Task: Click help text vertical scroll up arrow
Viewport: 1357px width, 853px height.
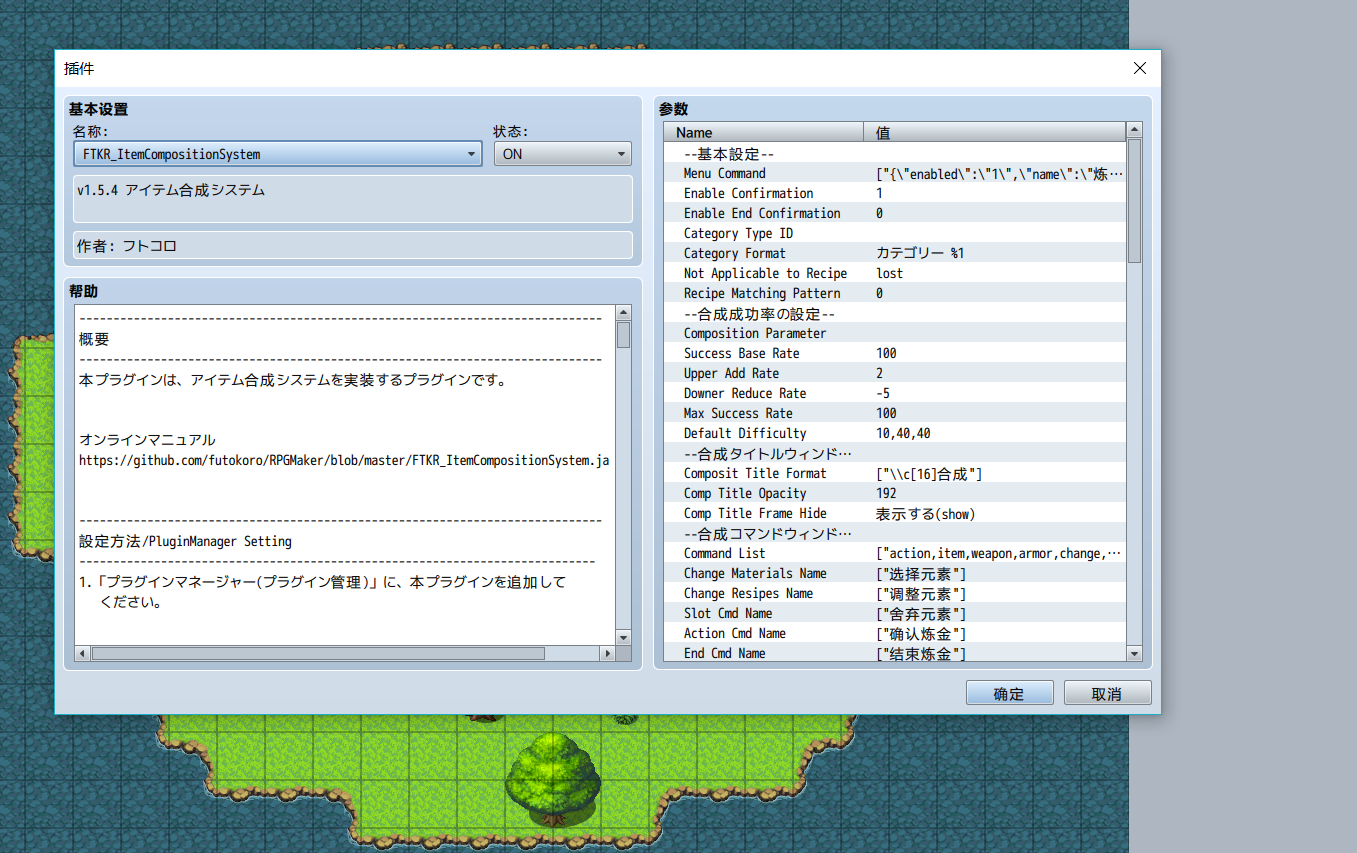Action: click(x=623, y=313)
